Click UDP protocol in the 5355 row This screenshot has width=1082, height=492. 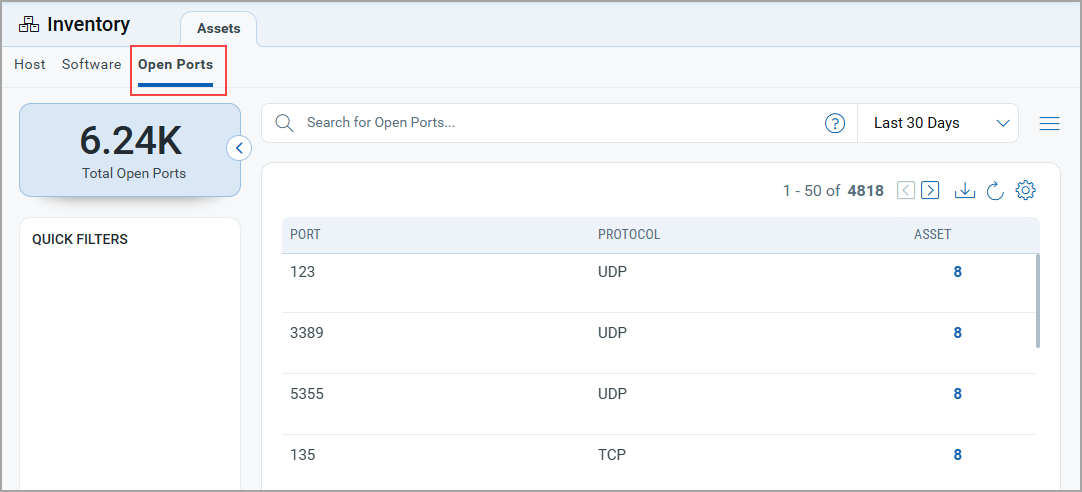coord(613,394)
